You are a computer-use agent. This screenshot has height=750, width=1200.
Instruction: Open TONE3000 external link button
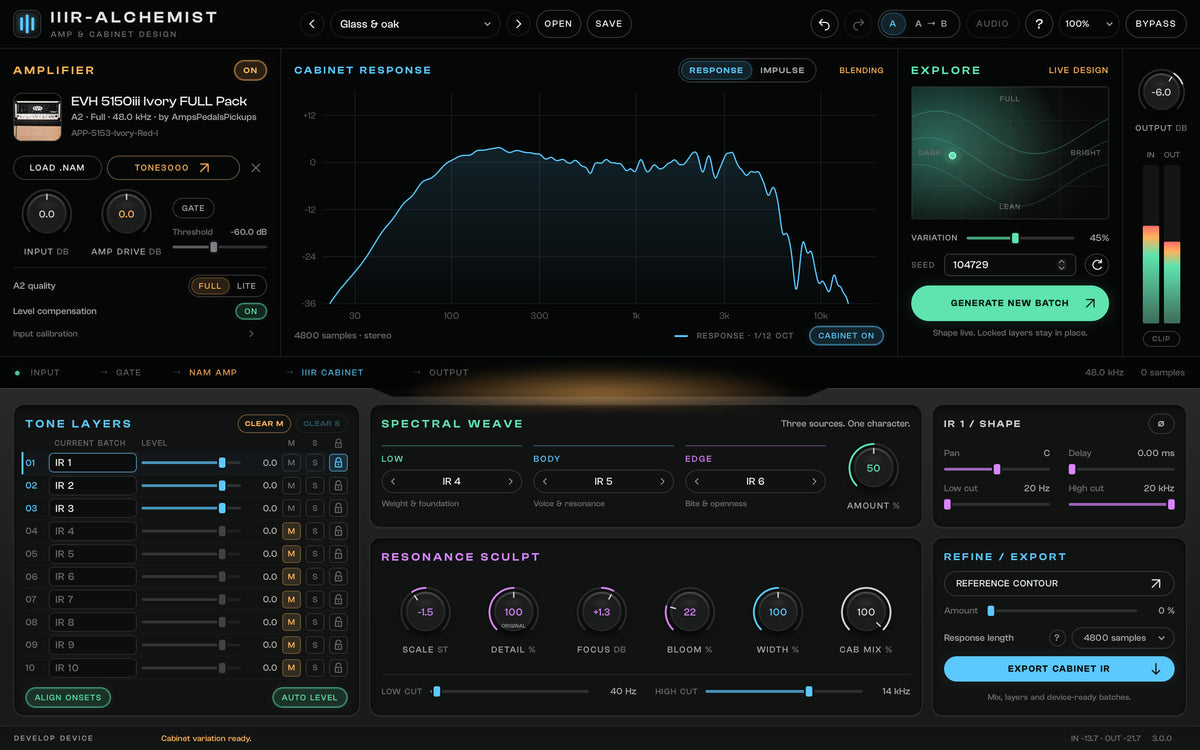(x=173, y=168)
